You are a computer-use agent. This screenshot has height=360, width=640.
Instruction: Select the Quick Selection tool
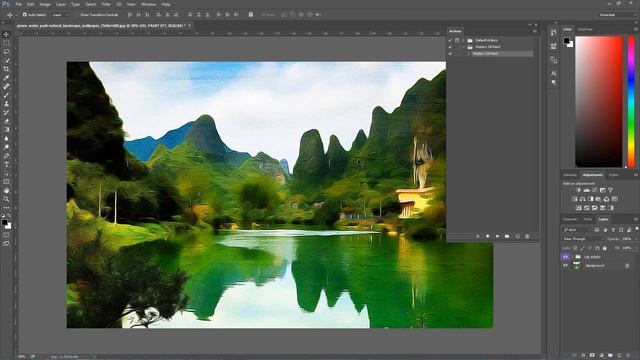click(6, 60)
